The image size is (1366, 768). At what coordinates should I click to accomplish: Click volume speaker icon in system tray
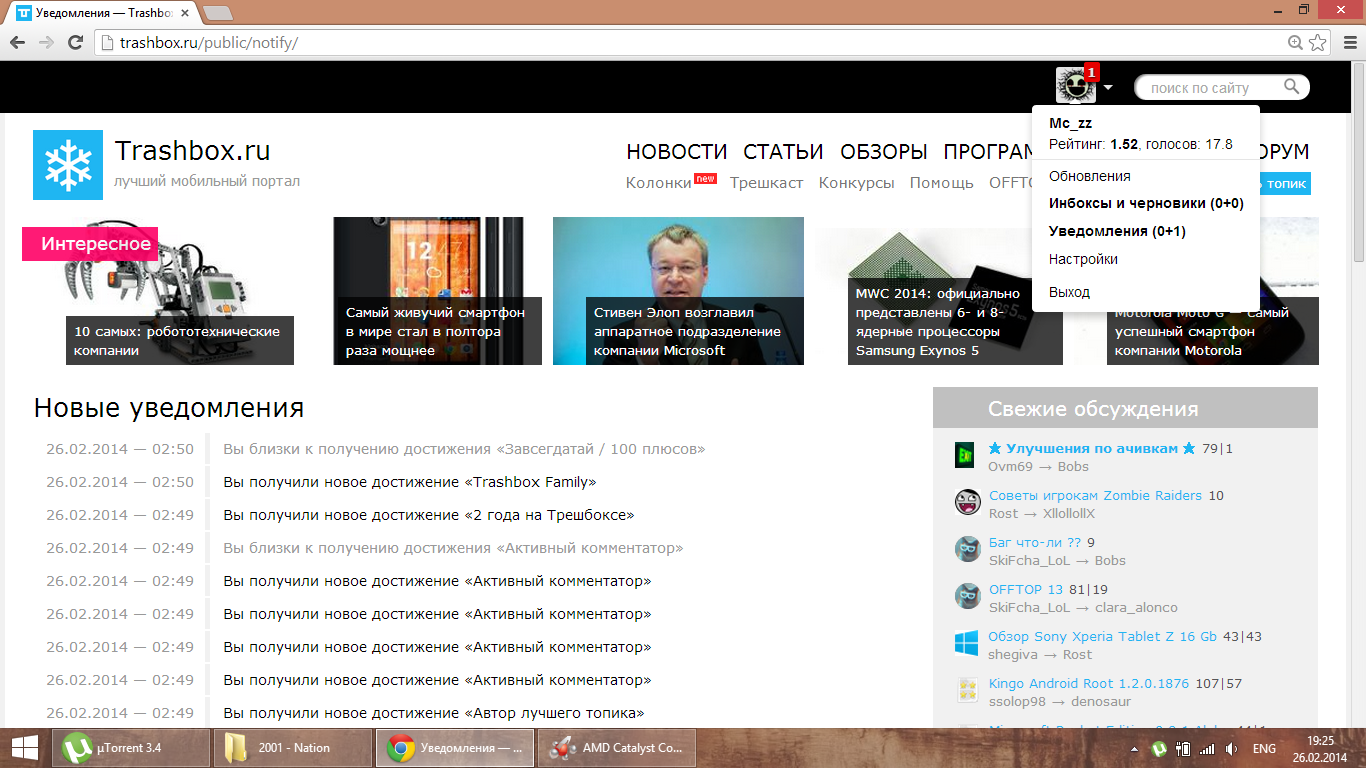tap(1231, 748)
